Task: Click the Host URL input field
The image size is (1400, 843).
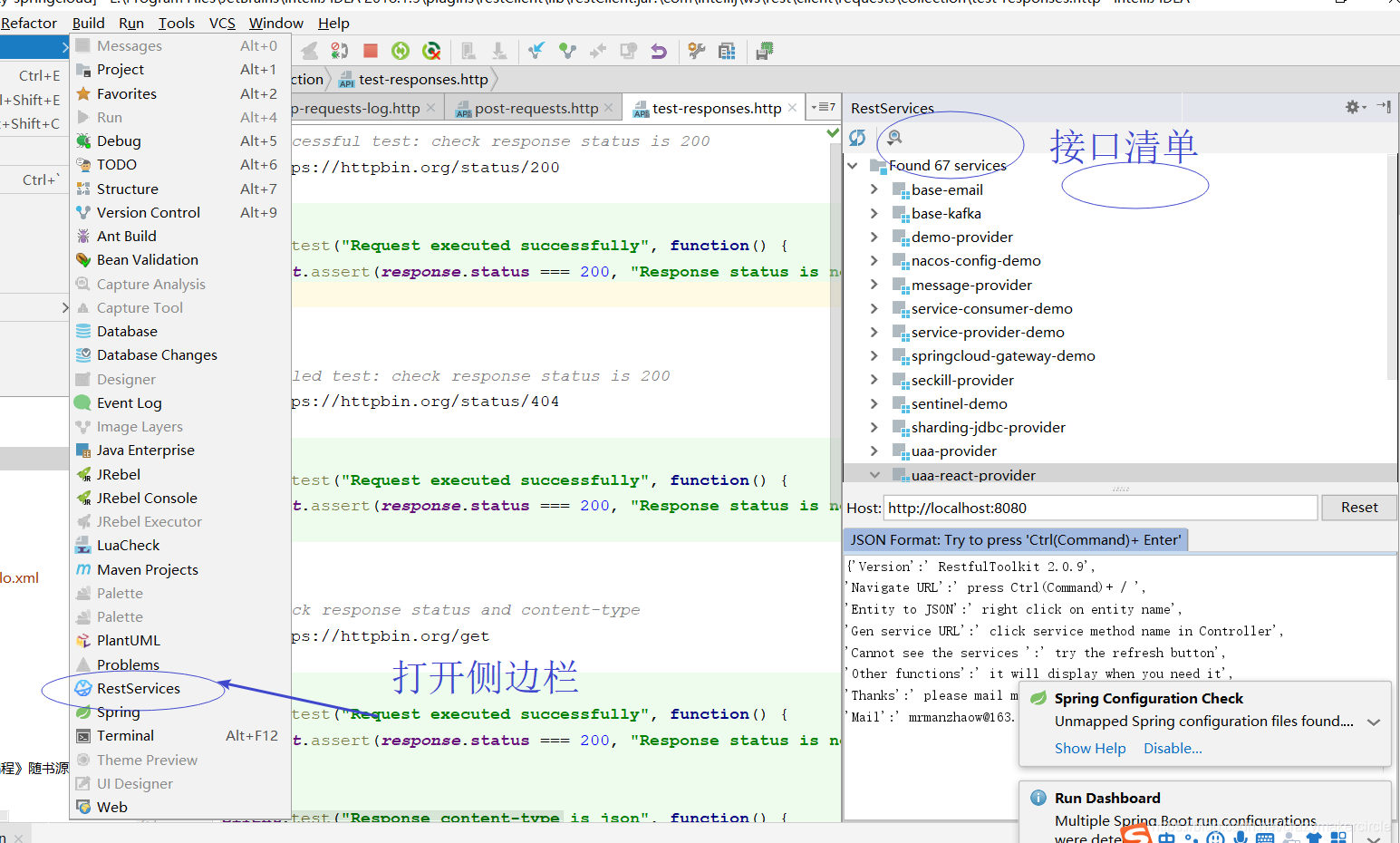Action: tap(1100, 508)
